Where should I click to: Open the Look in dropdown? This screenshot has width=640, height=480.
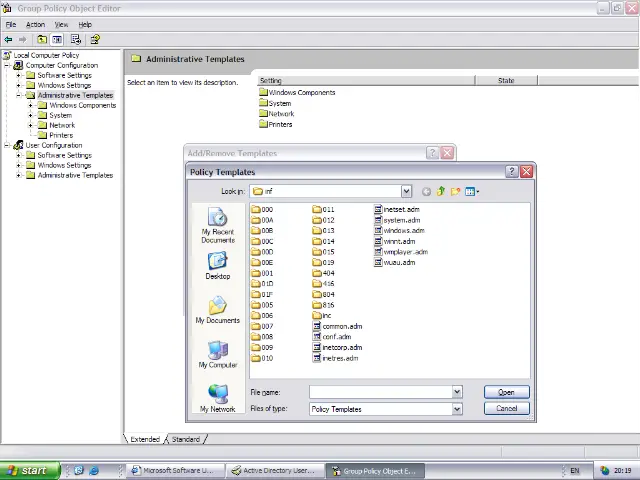406,191
